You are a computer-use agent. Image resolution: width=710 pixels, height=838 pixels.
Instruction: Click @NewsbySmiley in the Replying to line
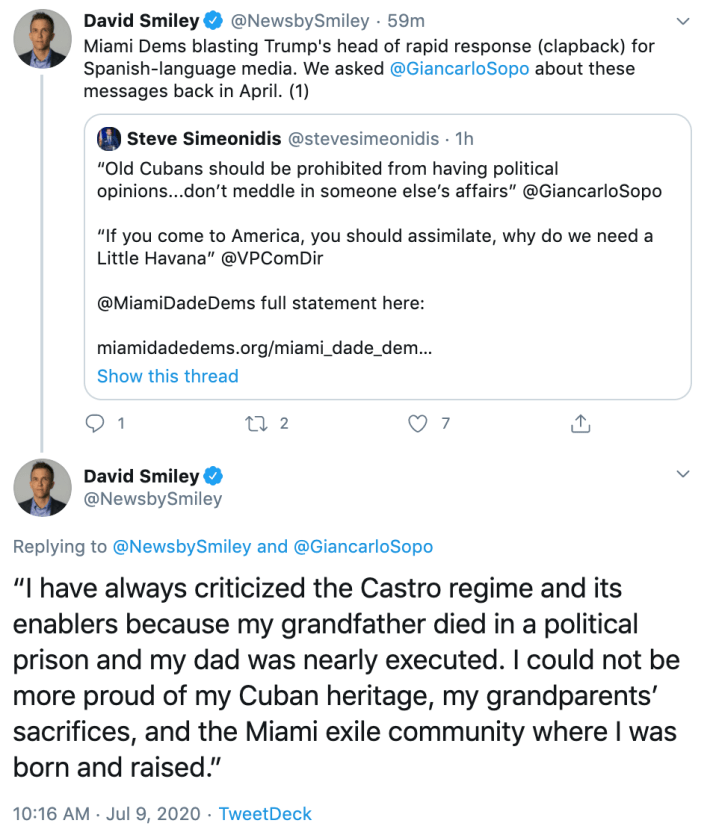pos(182,546)
